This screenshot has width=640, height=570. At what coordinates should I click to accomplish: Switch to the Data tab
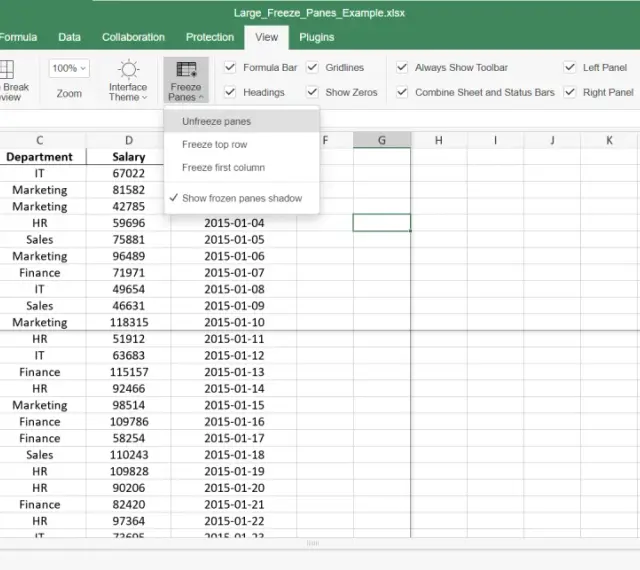point(69,37)
